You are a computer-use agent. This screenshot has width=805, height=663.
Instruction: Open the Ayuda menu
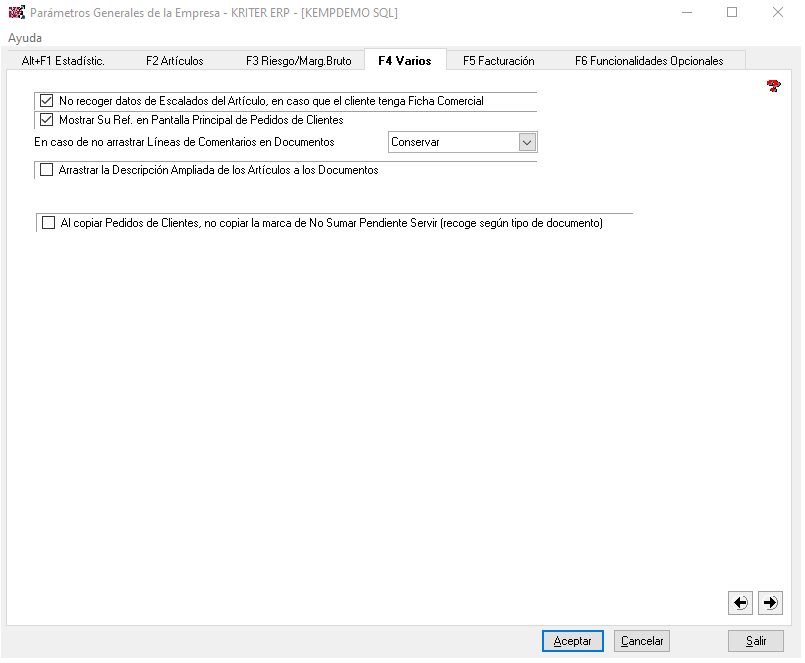(25, 38)
